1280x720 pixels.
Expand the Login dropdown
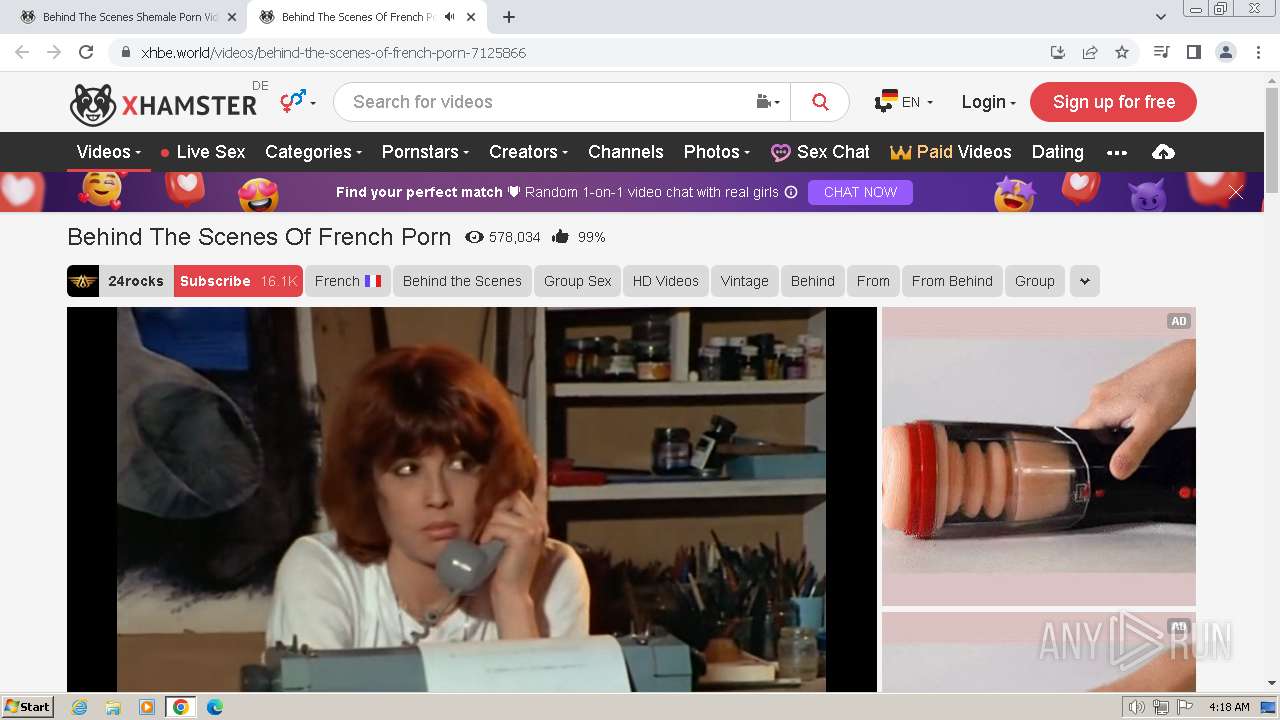[x=988, y=102]
